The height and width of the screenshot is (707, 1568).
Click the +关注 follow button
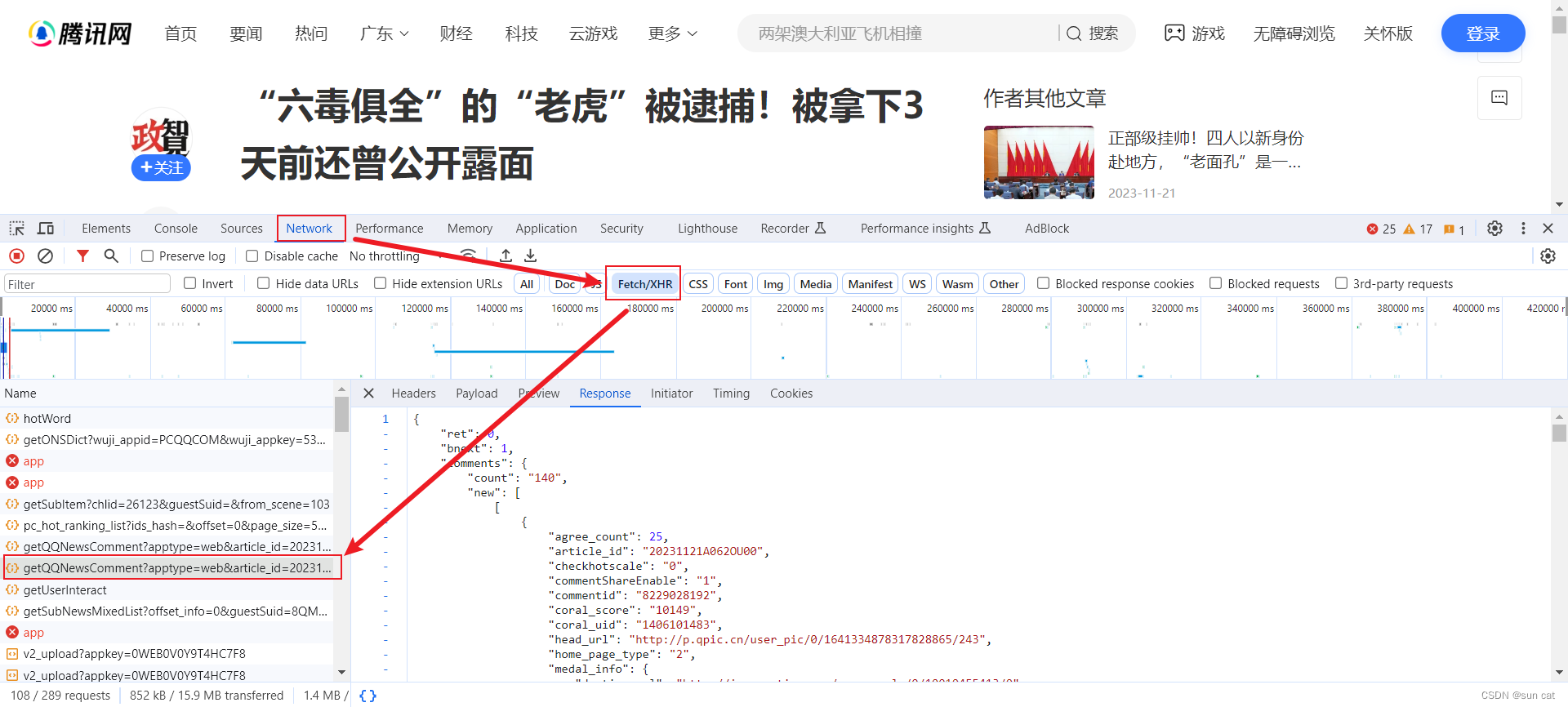pos(161,168)
